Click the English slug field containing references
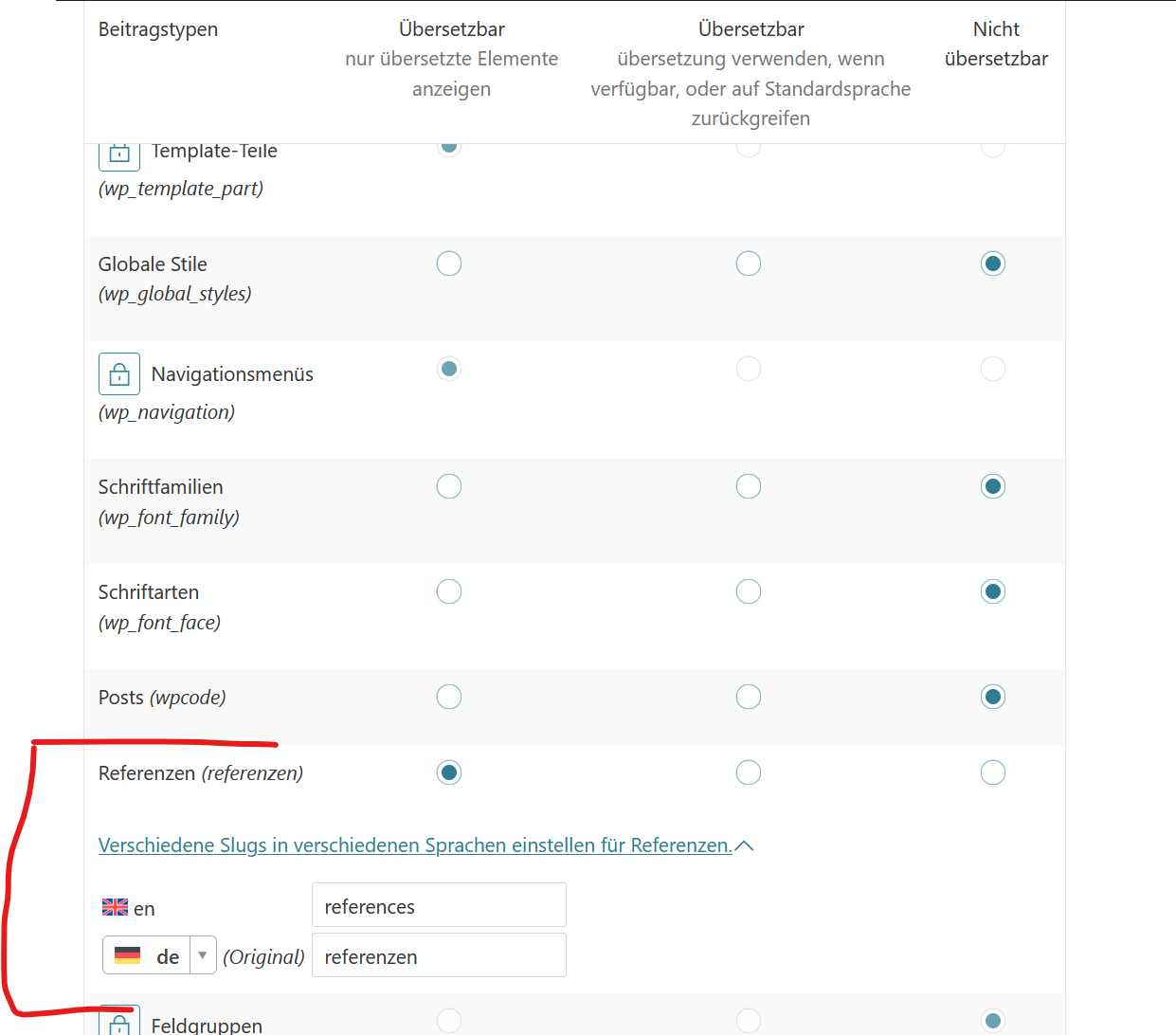 (439, 905)
